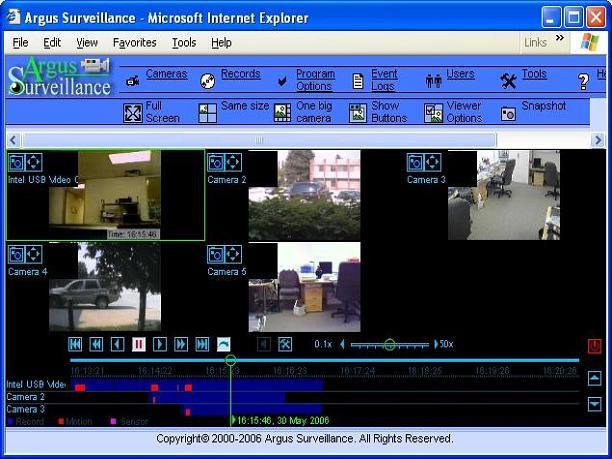The width and height of the screenshot is (612, 459).
Task: Pause the playback
Action: point(139,344)
